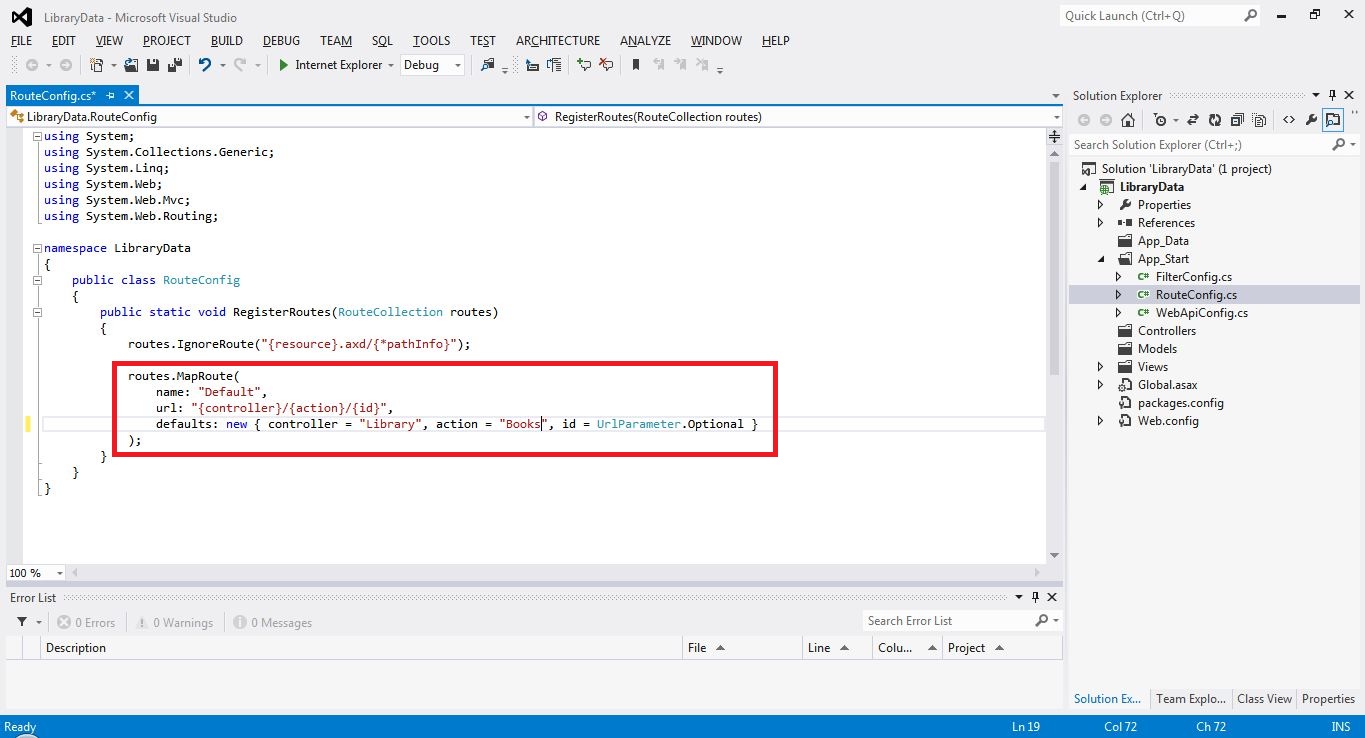Screen dimensions: 1365x738
Task: Open the Internet Explorer browser dropdown arrow
Action: click(391, 65)
